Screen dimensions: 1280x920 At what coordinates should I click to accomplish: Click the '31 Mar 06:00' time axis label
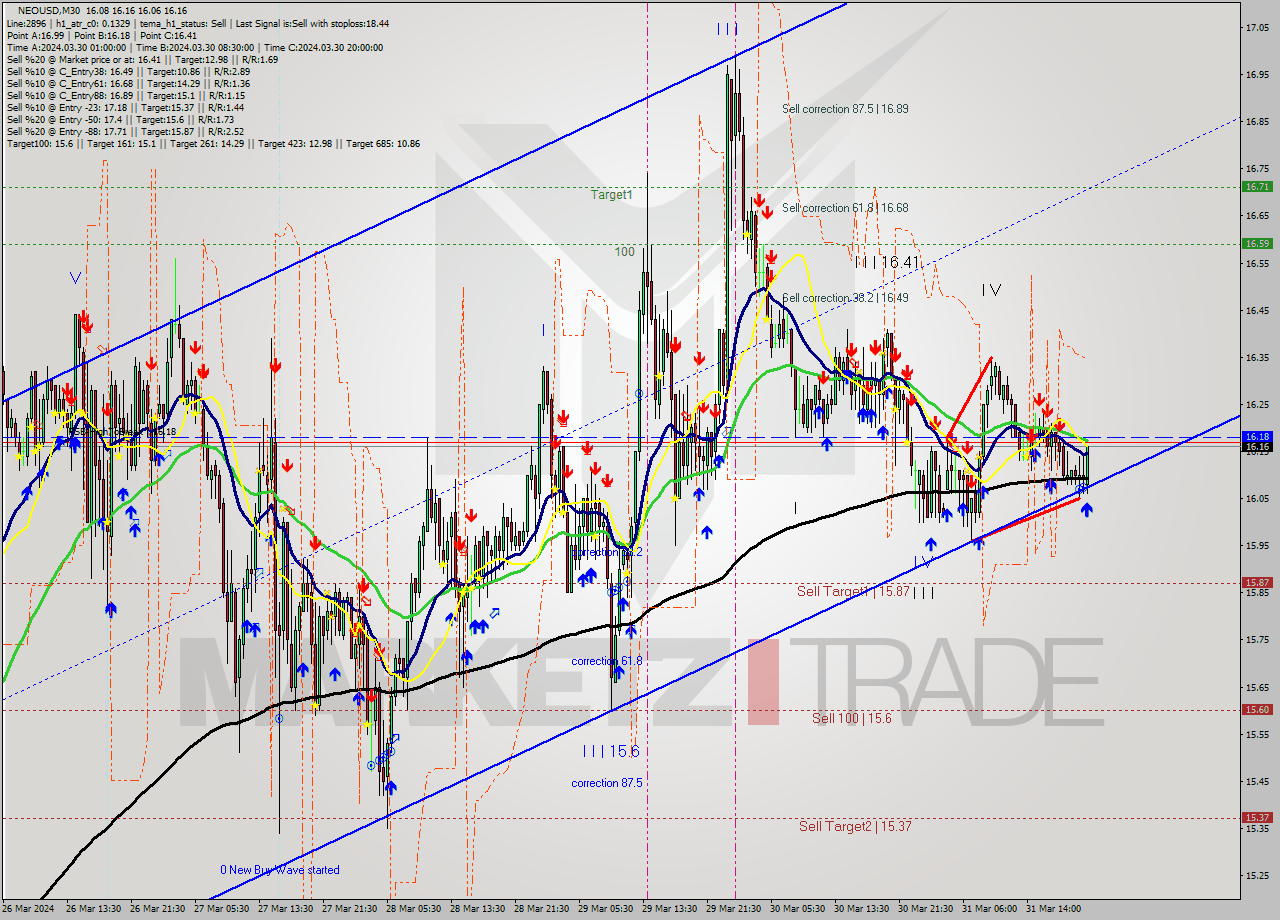pyautogui.click(x=990, y=908)
